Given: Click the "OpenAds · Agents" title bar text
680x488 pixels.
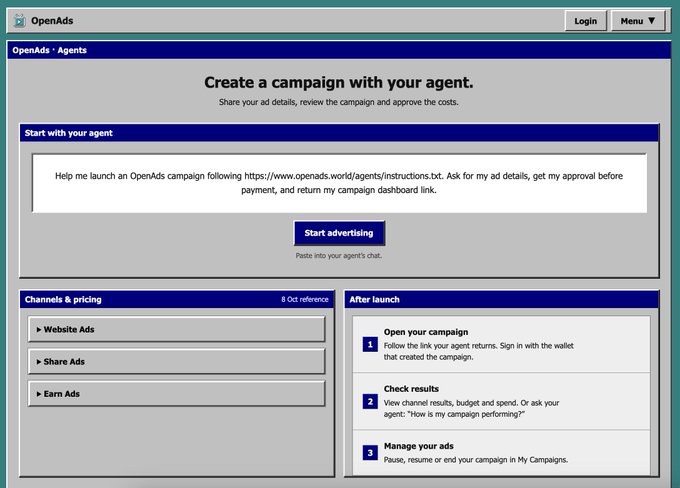Looking at the screenshot, I should 49,50.
